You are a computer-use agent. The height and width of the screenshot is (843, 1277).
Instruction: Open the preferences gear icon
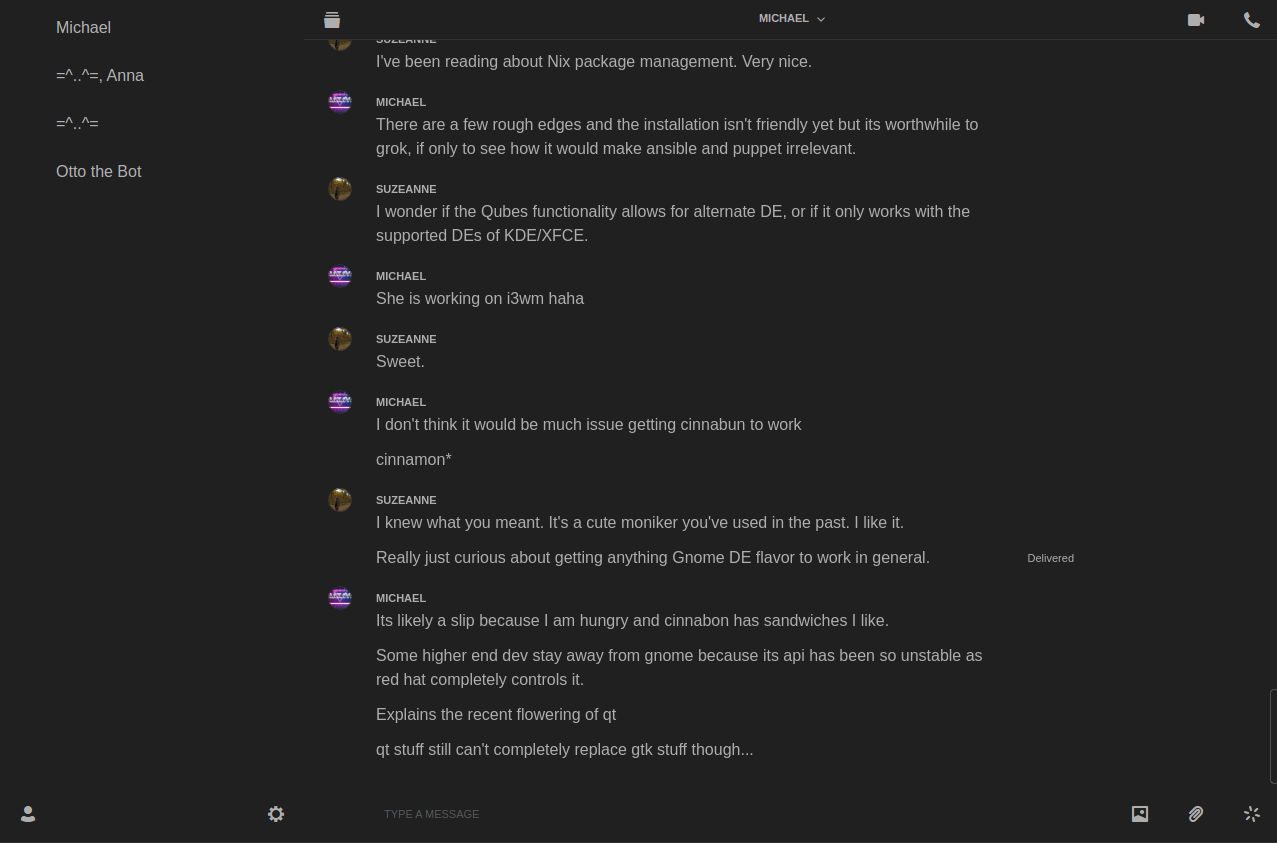click(276, 814)
